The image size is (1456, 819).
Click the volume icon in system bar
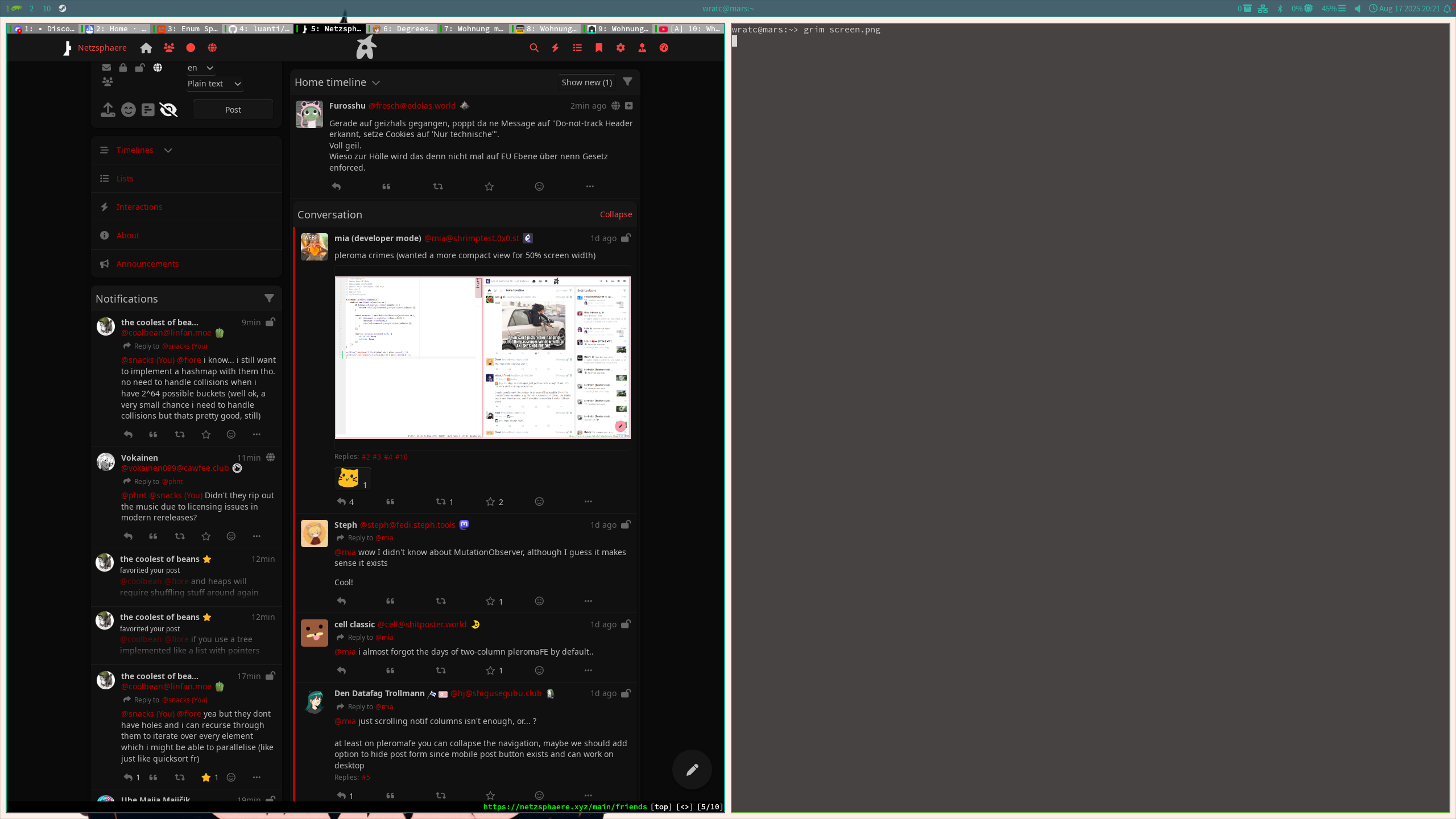pos(1358,9)
